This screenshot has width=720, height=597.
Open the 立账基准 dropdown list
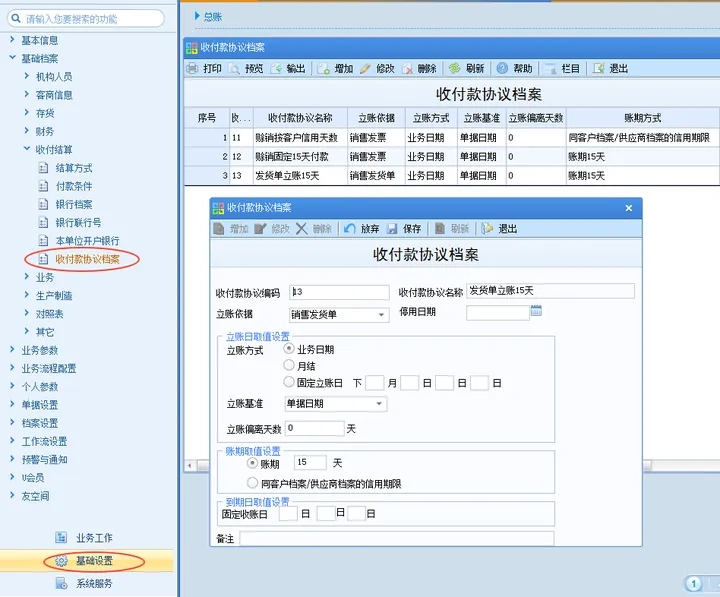tap(379, 404)
